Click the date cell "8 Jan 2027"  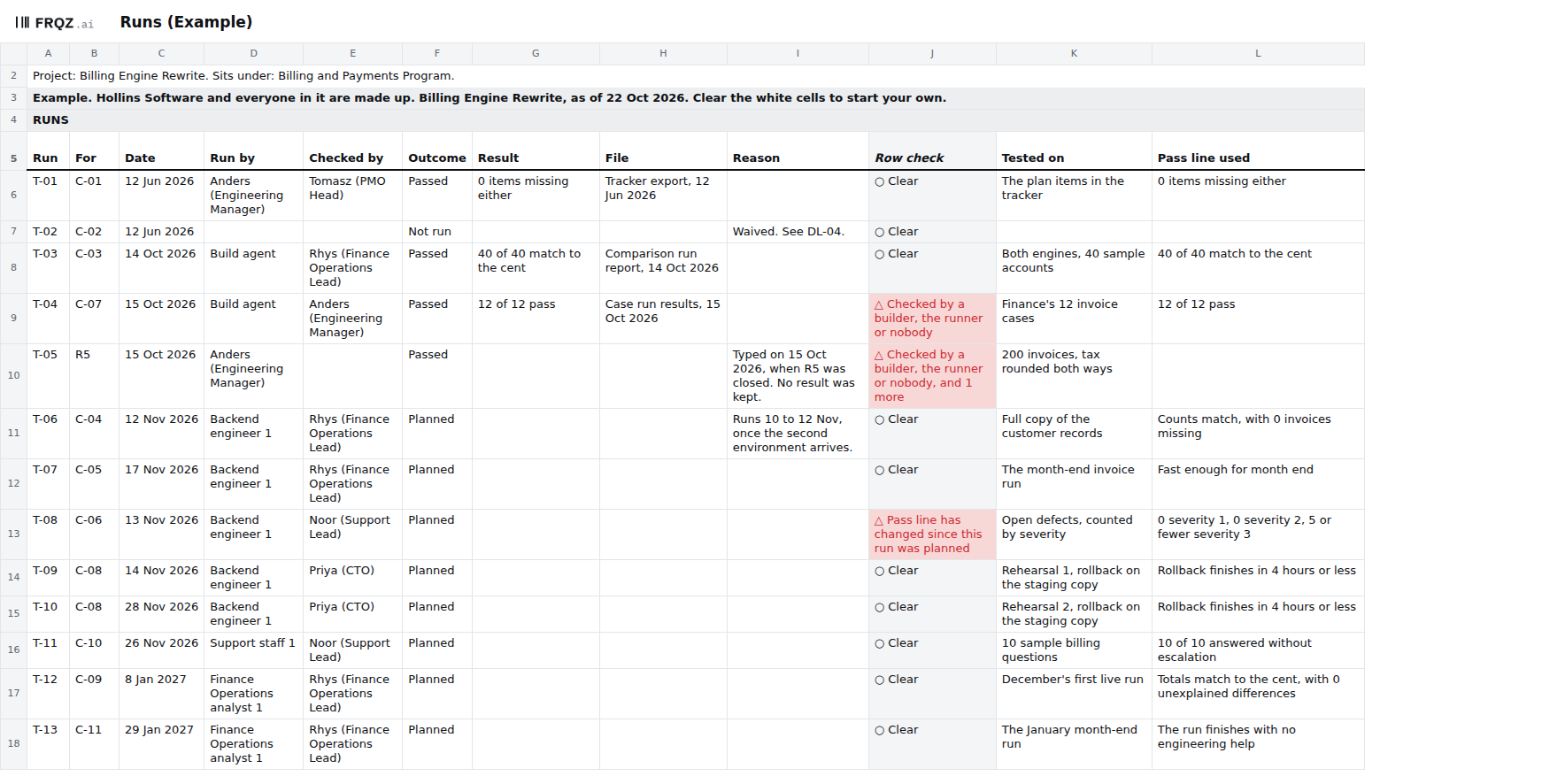pyautogui.click(x=161, y=694)
